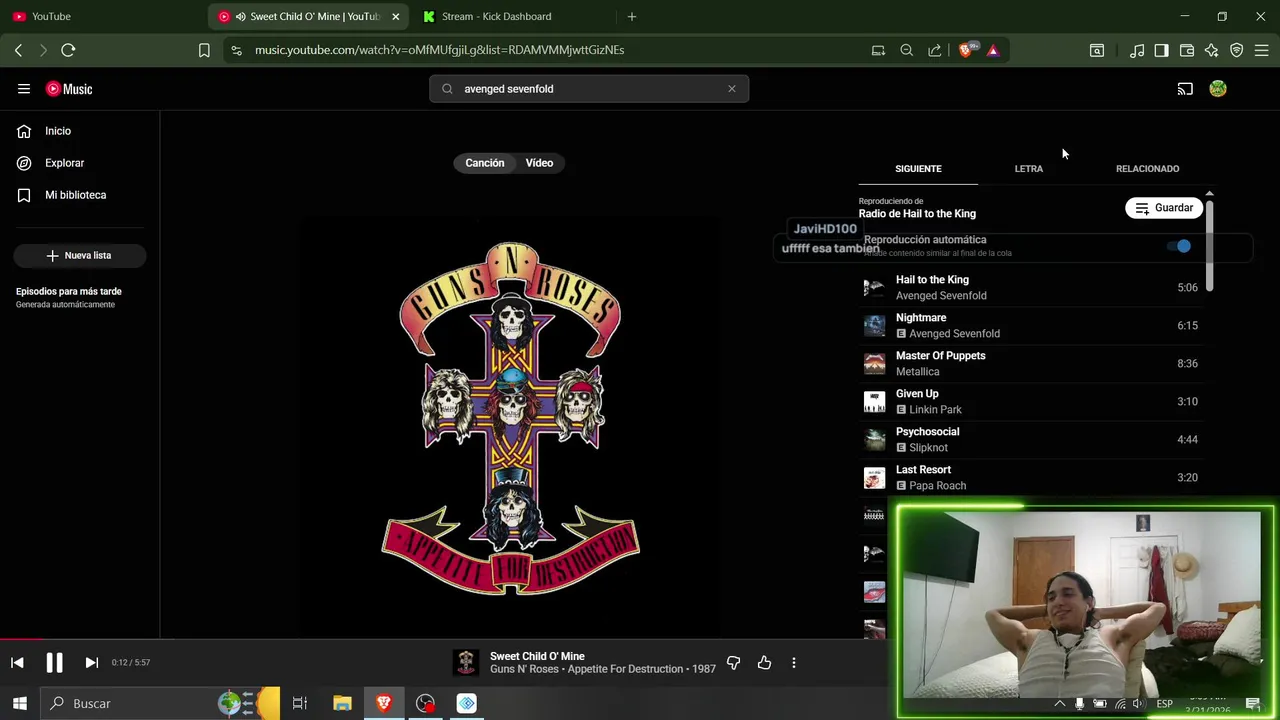This screenshot has width=1280, height=720.
Task: Clear the search box with the X
Action: click(732, 89)
